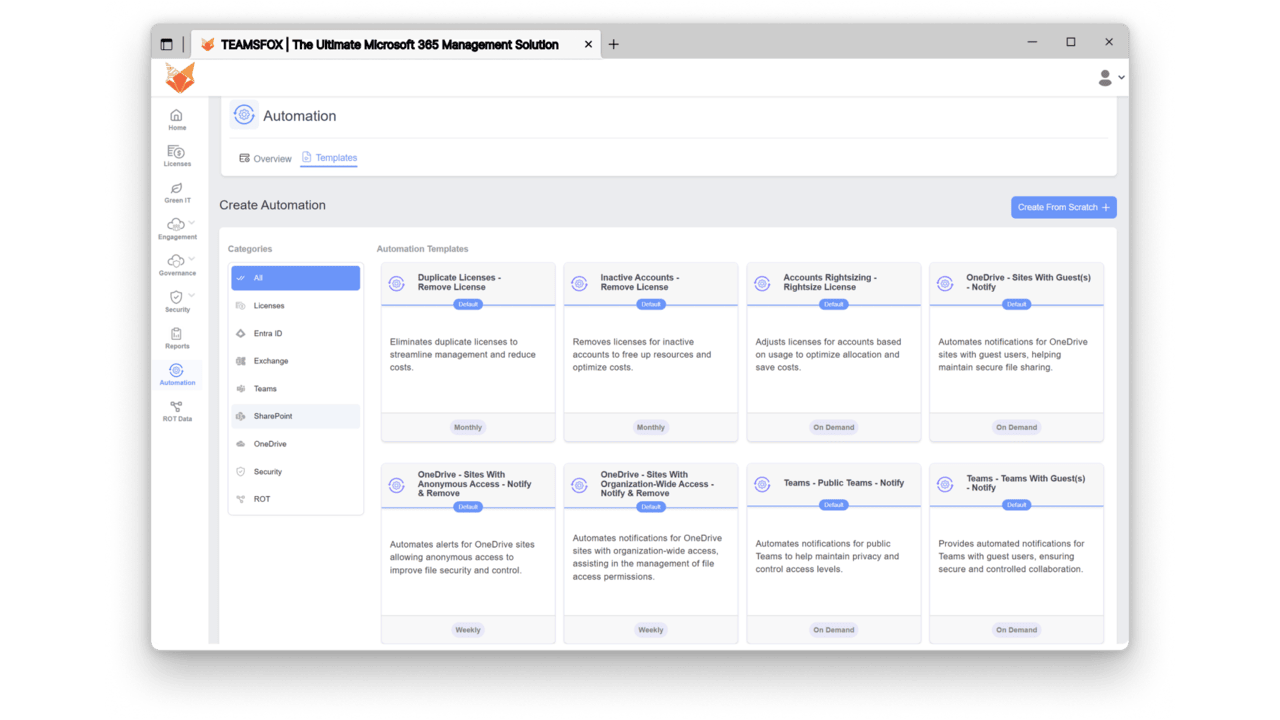Click Weekly badge on Anonymous Access card

(x=468, y=630)
